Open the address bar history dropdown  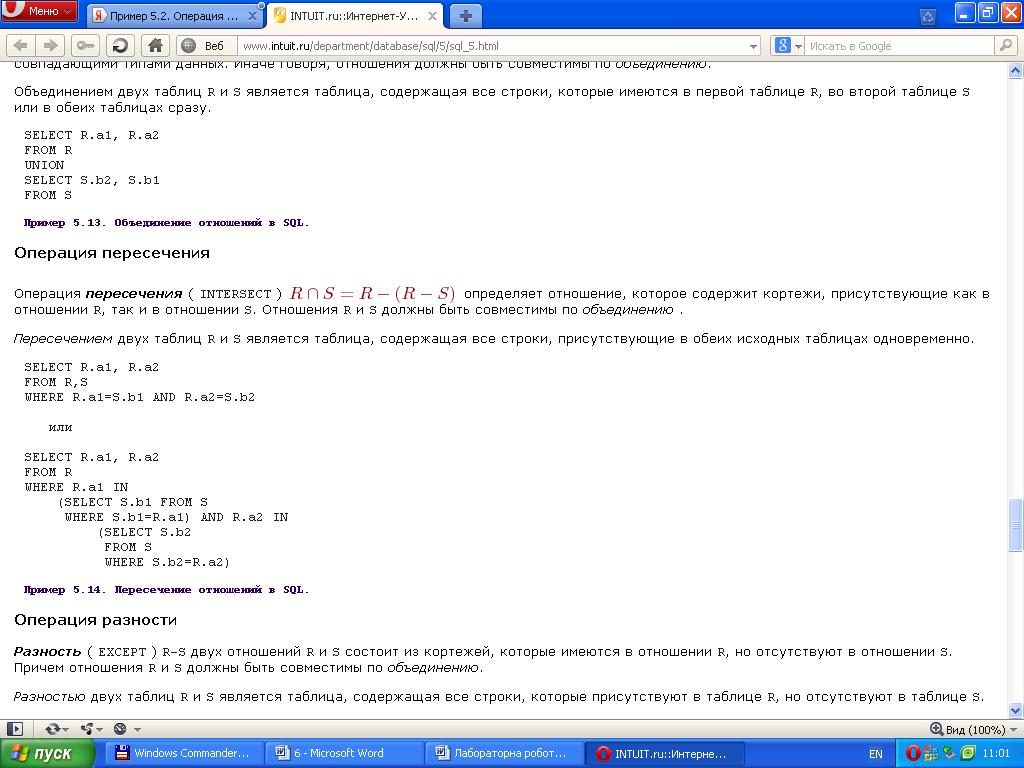pos(754,46)
